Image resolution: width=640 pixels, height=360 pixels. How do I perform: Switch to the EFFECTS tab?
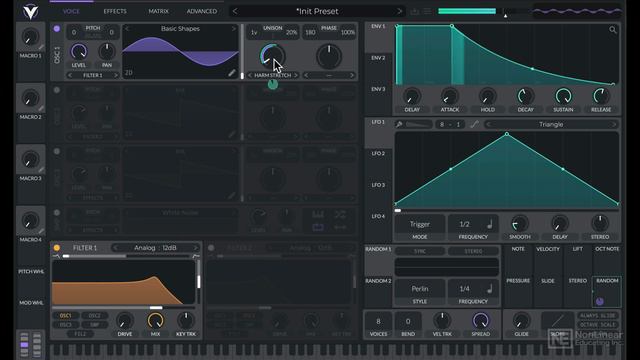click(115, 11)
